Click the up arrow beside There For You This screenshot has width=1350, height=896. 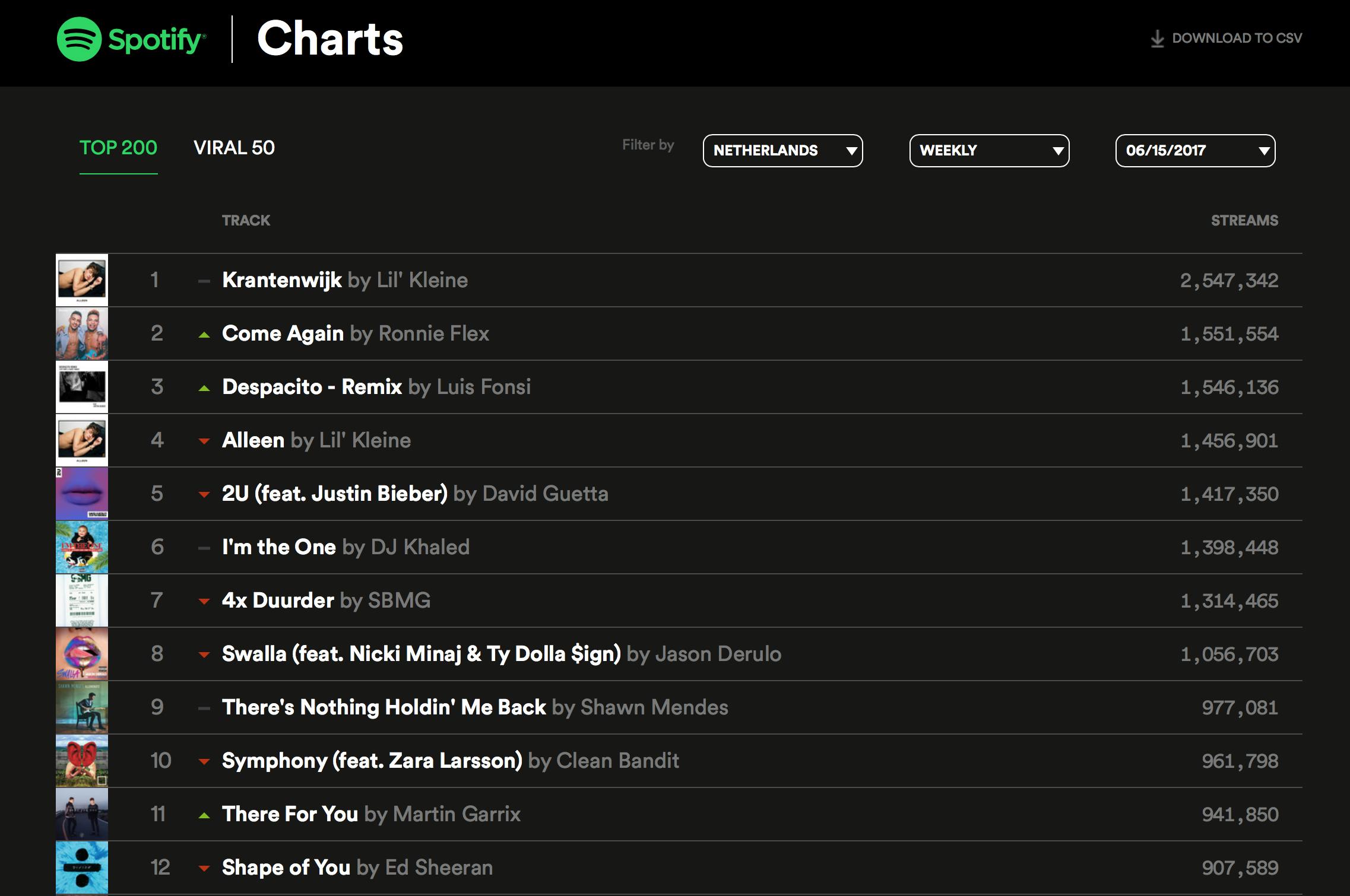pos(204,815)
